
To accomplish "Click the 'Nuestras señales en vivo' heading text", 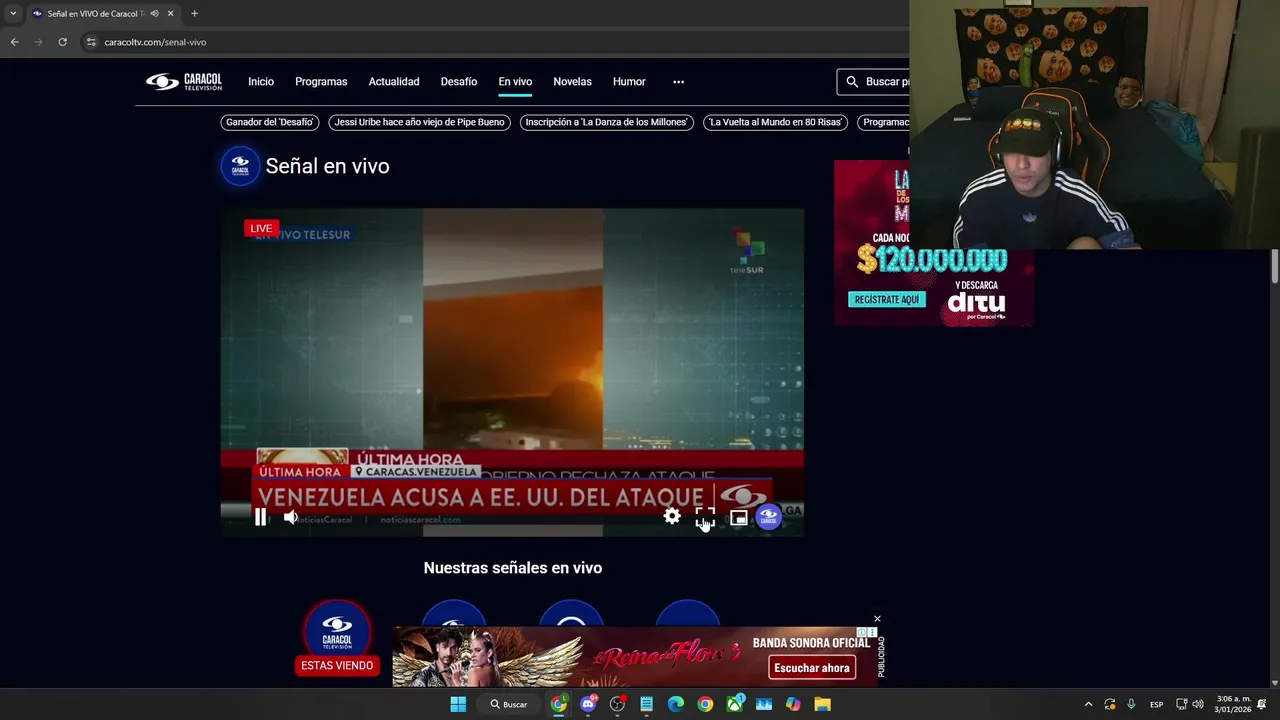I will click(512, 568).
